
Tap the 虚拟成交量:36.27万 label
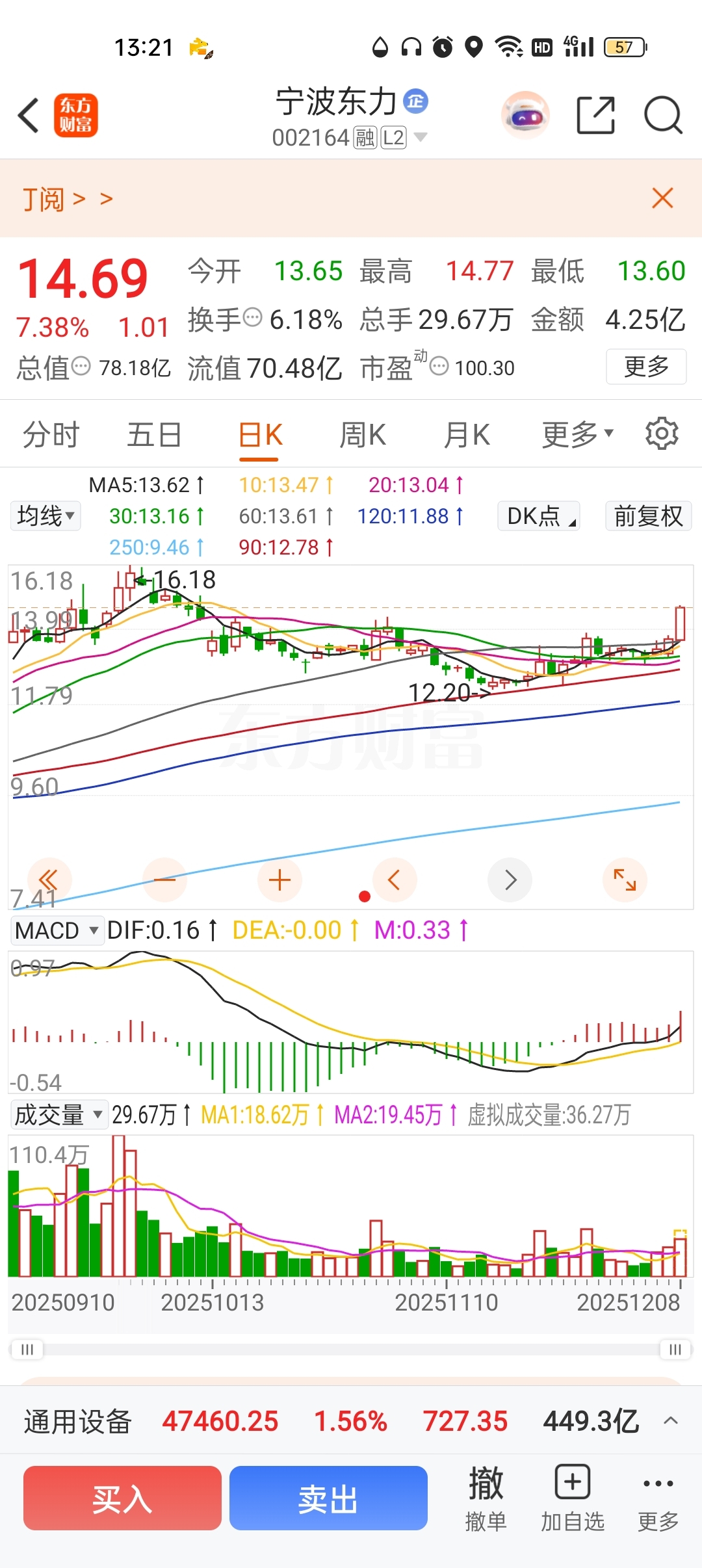549,1114
